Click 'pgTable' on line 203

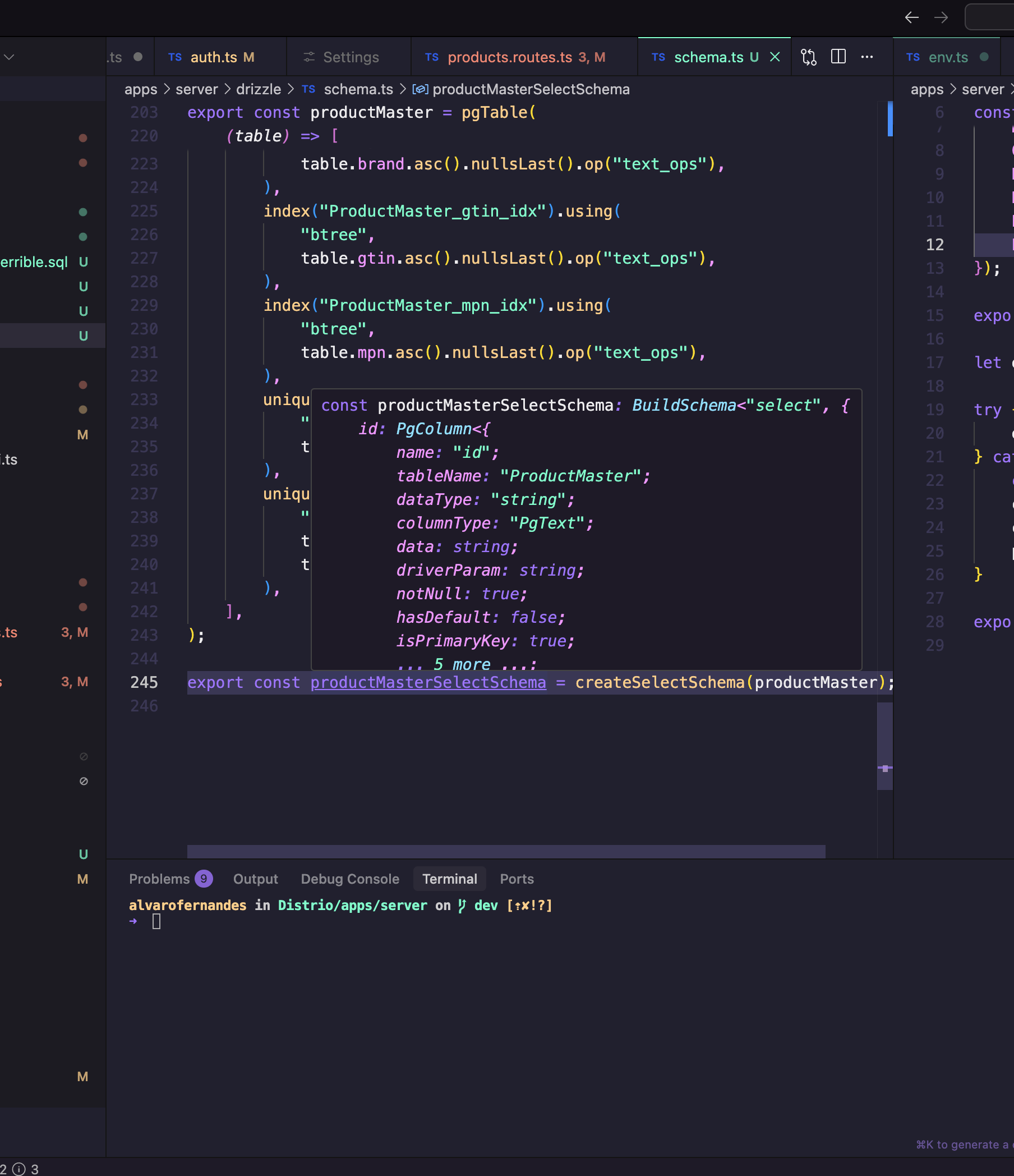[x=495, y=112]
